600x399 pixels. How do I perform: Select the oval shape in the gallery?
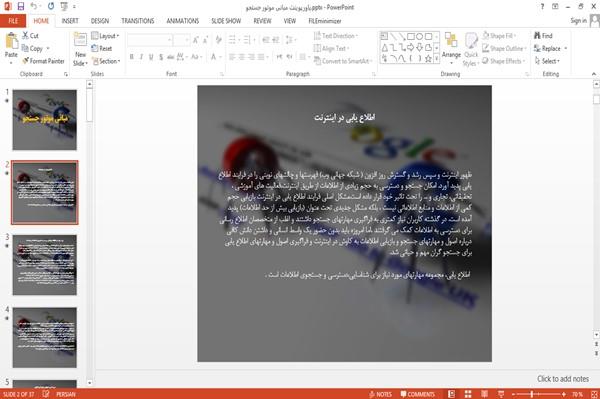[419, 36]
